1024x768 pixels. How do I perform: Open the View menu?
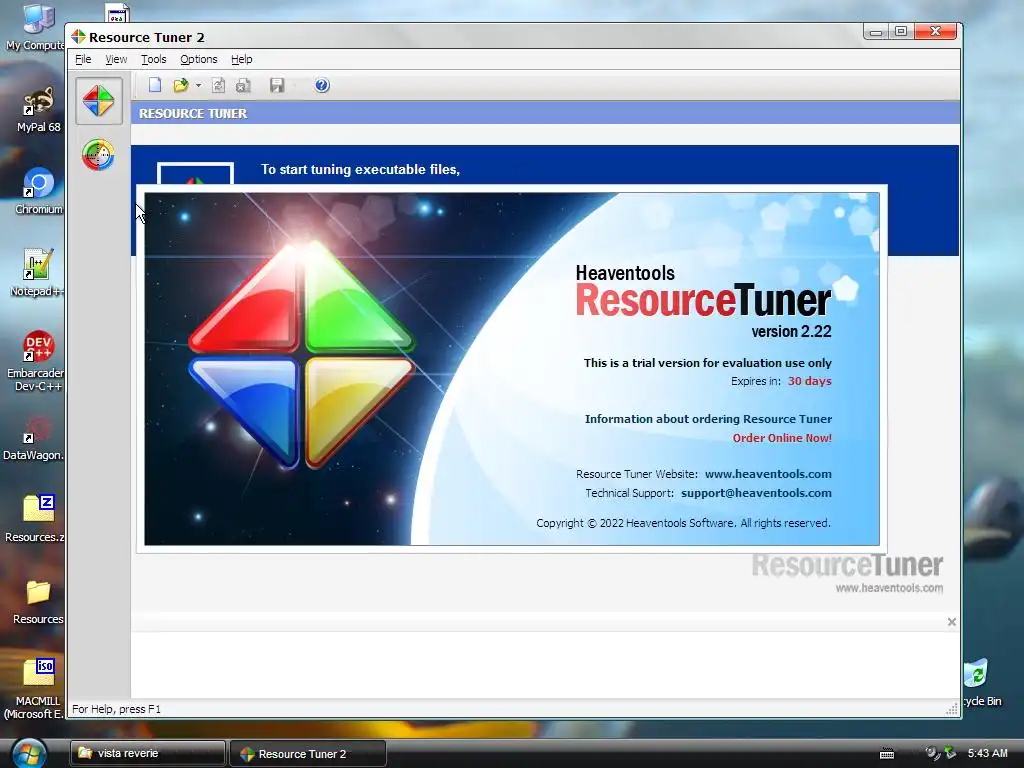coord(116,59)
